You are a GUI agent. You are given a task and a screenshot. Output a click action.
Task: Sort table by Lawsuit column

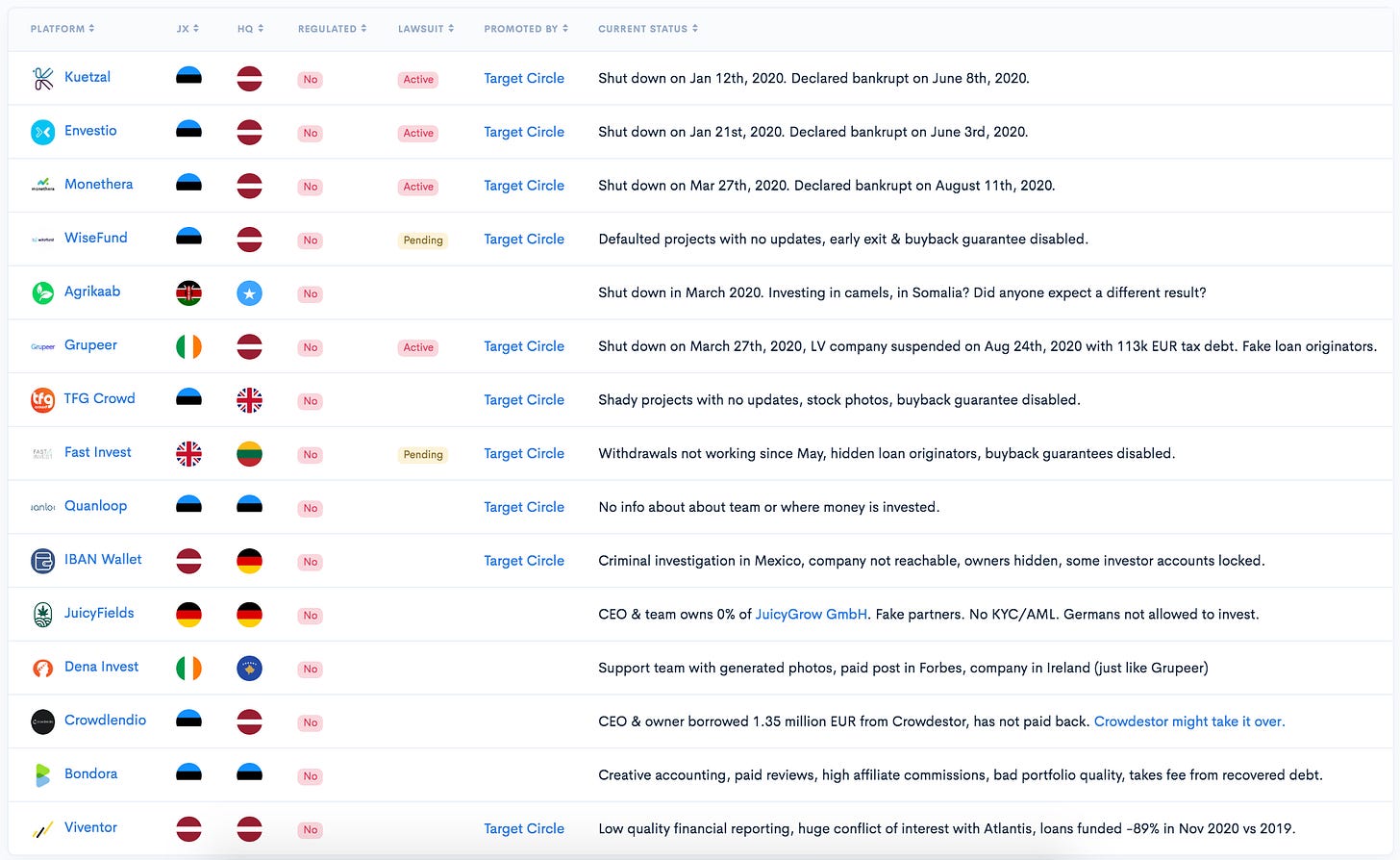426,29
